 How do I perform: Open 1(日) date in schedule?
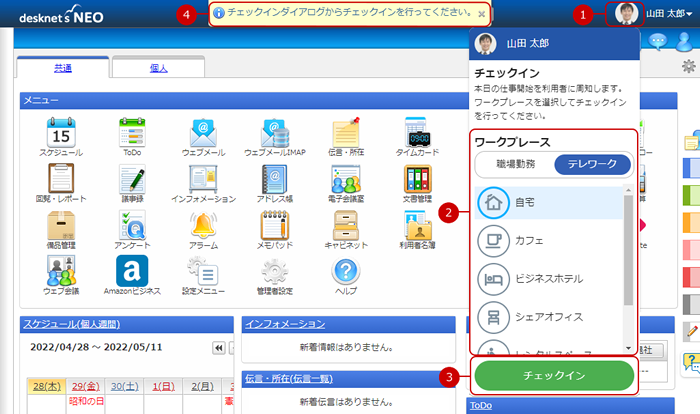163,386
